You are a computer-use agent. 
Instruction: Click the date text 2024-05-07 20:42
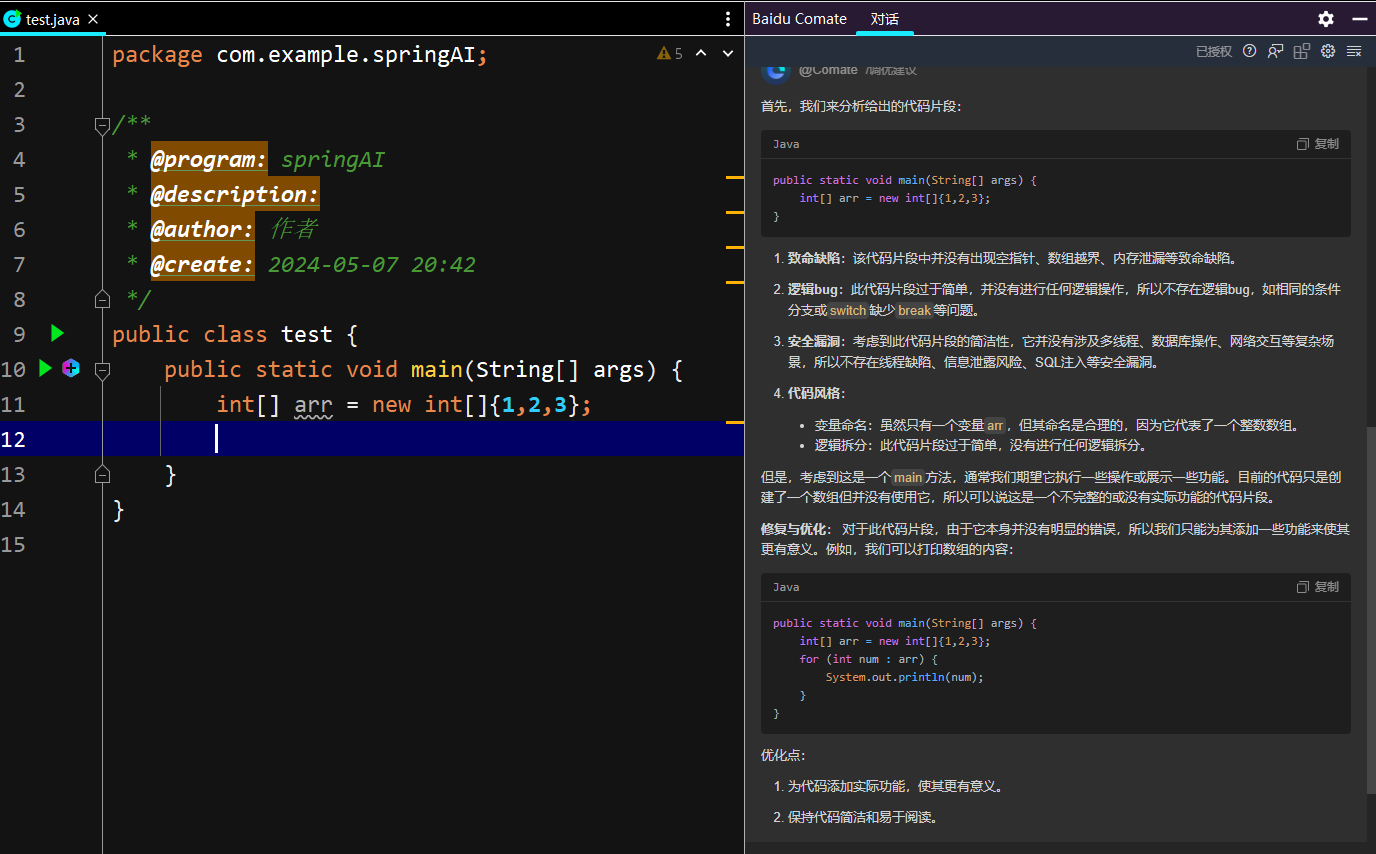tap(372, 264)
